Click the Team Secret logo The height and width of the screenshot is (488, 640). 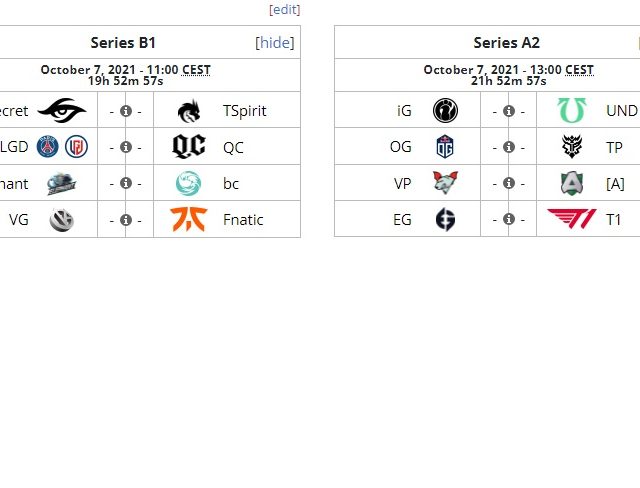(x=61, y=110)
